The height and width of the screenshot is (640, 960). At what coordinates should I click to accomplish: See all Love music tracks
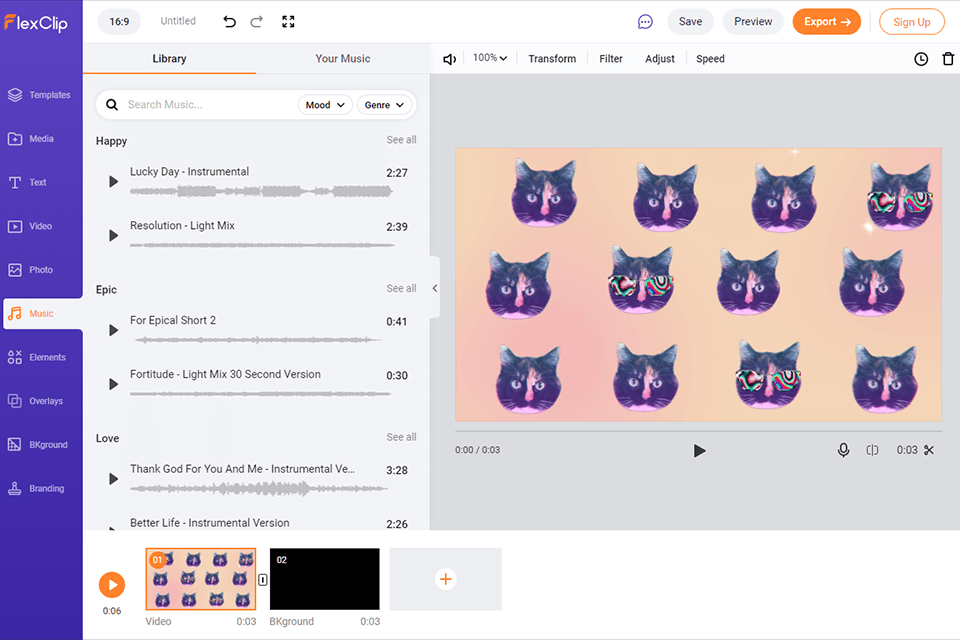(x=401, y=437)
